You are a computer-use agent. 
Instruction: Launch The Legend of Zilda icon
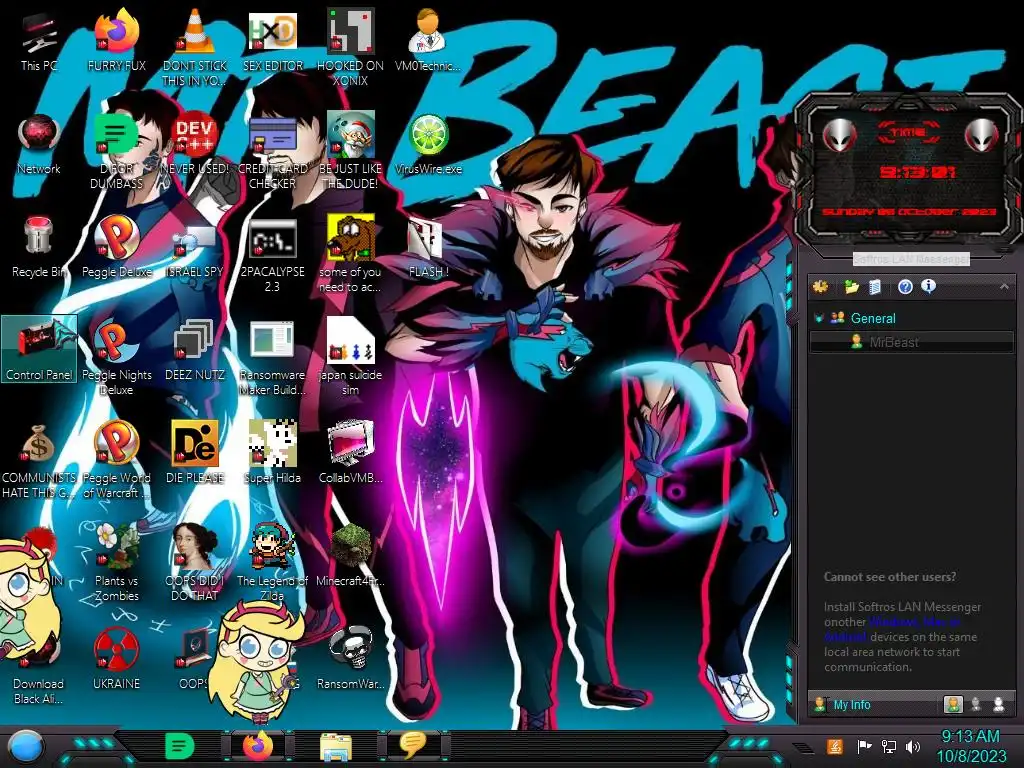[273, 563]
